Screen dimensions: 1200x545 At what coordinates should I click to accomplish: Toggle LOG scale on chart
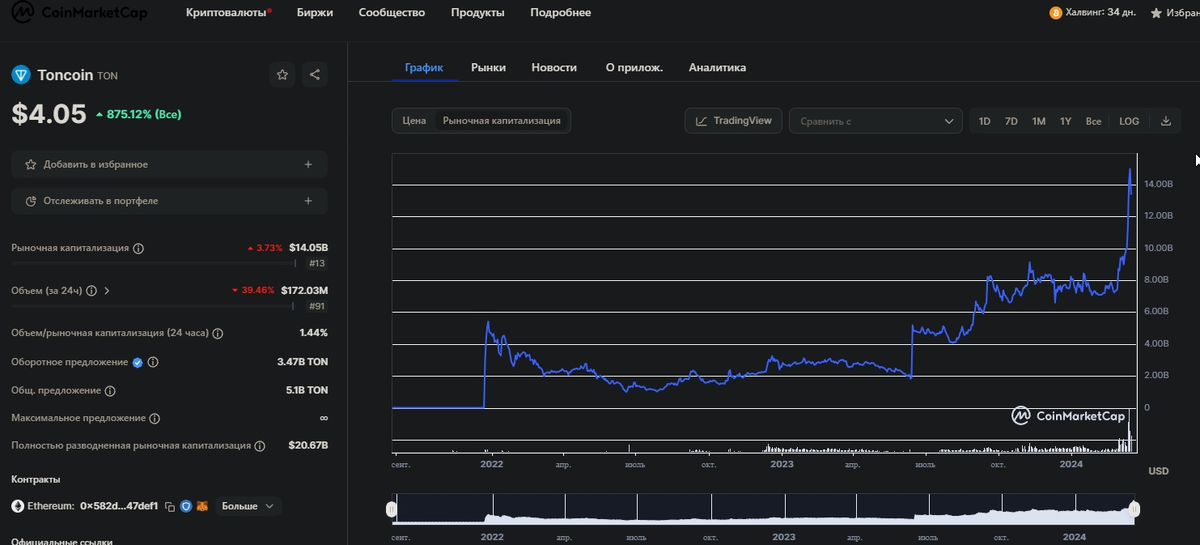point(1129,121)
